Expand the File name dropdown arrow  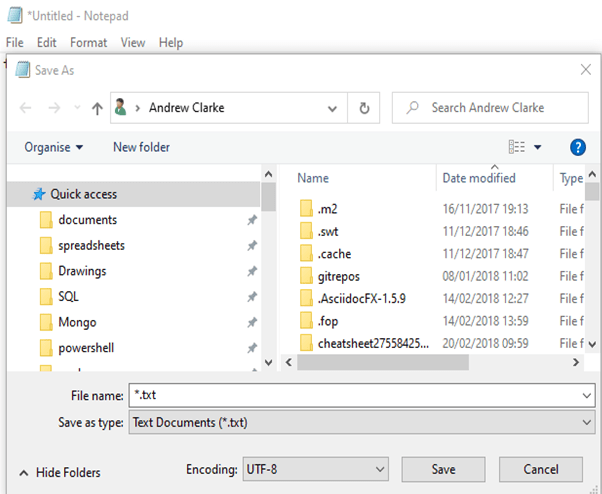tap(587, 395)
